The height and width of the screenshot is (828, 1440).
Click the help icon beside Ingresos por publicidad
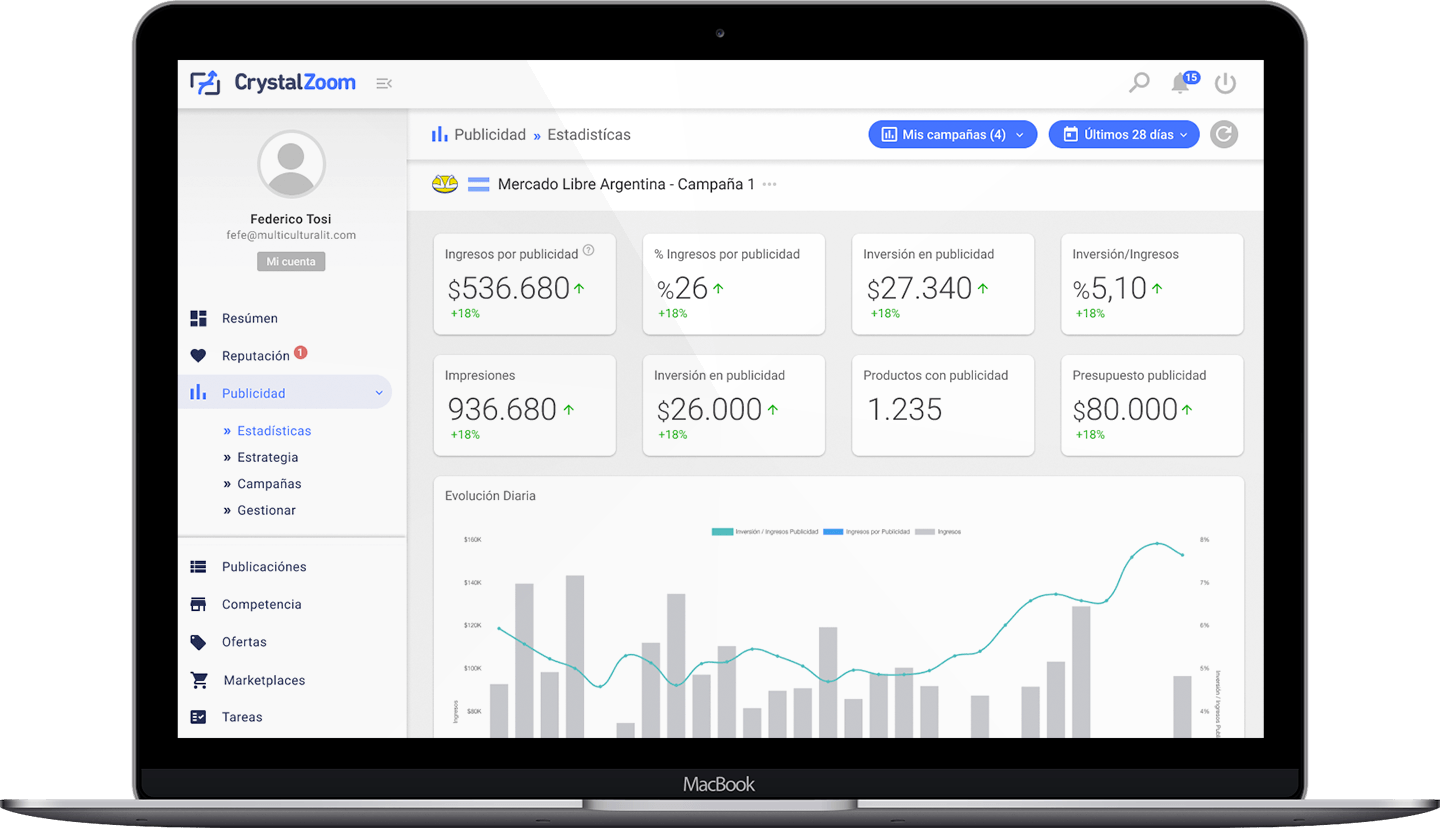(588, 251)
